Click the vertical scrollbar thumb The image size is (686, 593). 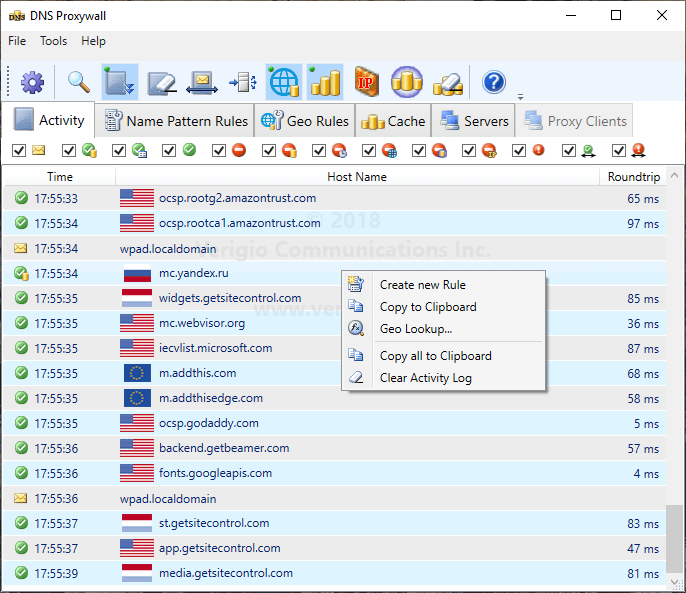pos(675,539)
